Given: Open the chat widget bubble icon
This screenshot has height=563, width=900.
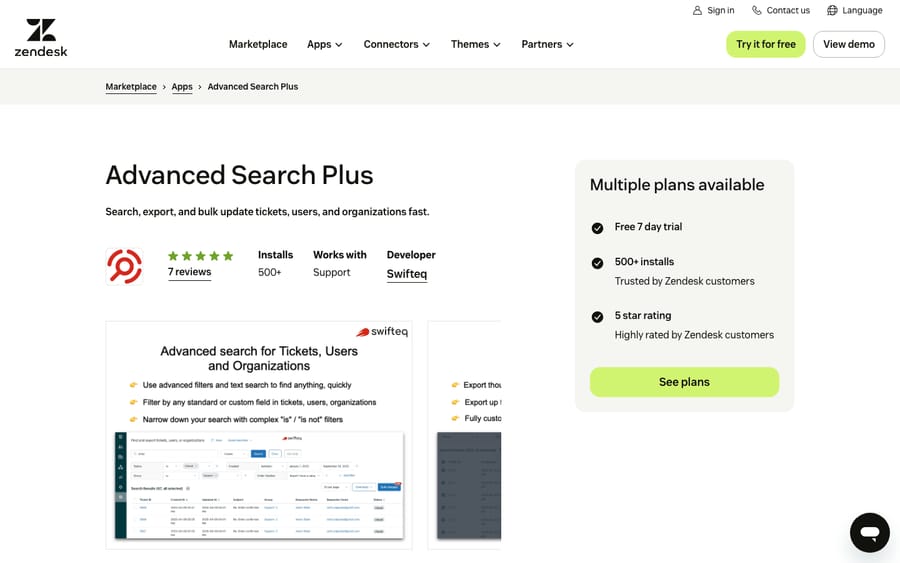Looking at the screenshot, I should 870,533.
